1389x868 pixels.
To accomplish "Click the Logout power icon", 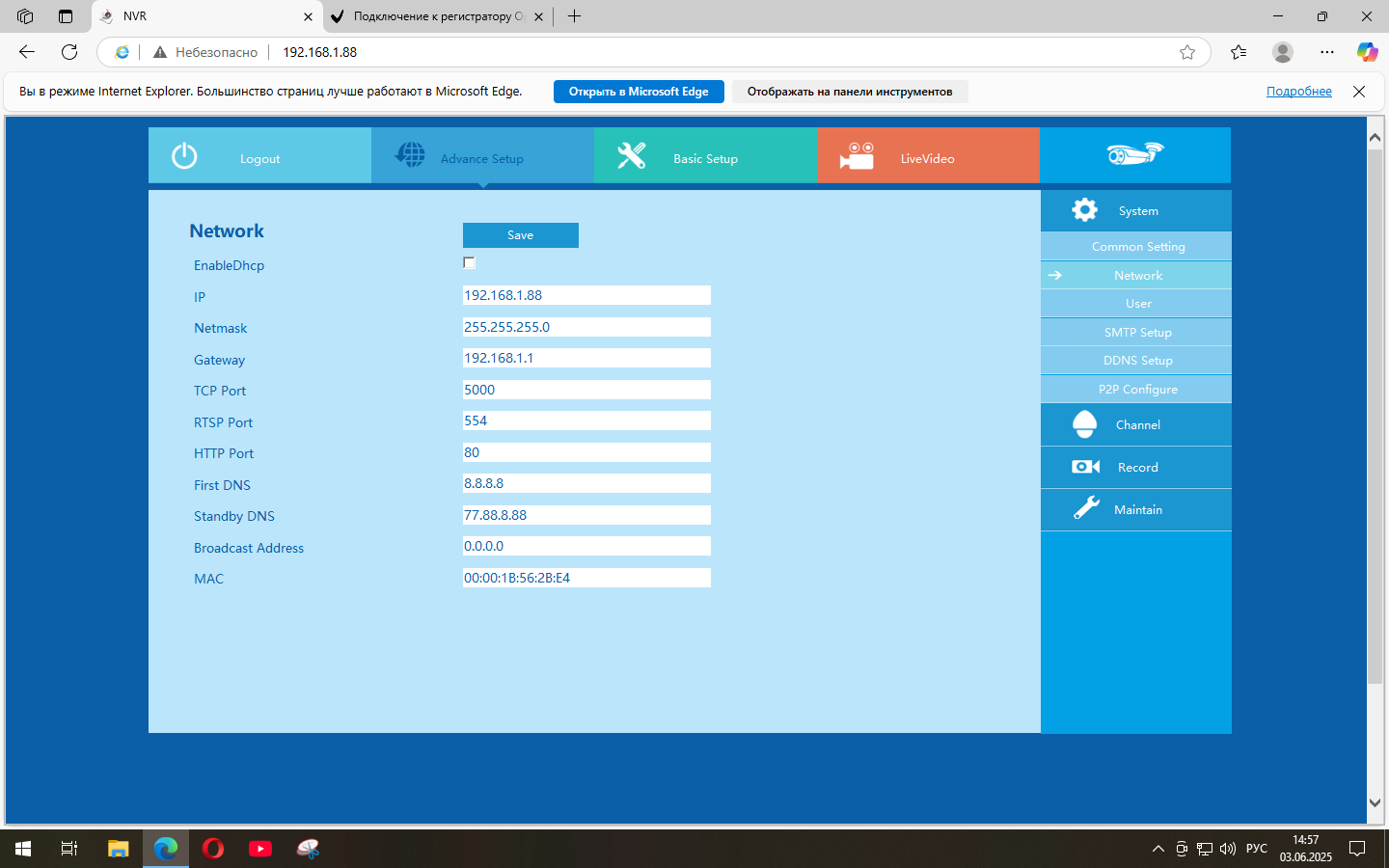I will click(184, 155).
